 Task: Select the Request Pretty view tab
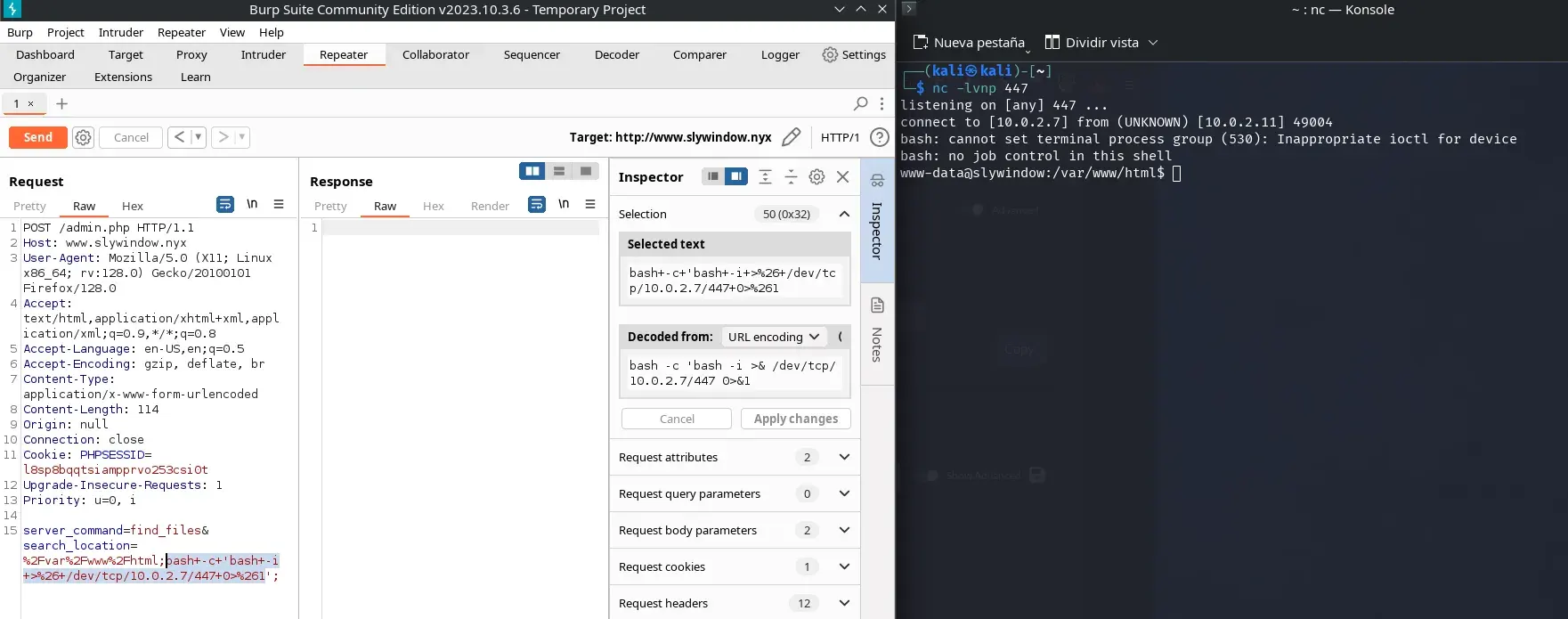click(x=29, y=206)
